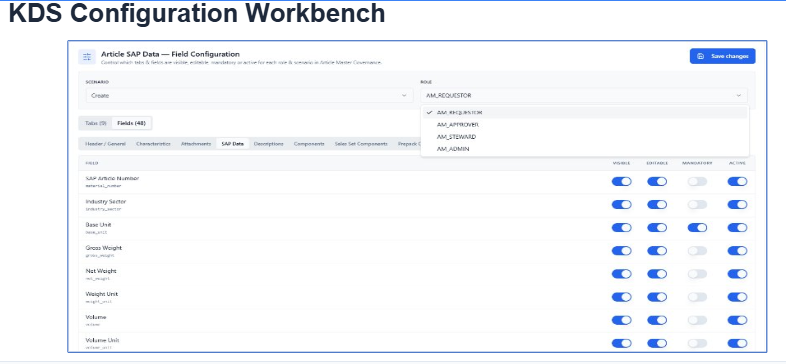
Task: Open the Role dropdown showing AM_REQUESTOR
Action: click(584, 95)
